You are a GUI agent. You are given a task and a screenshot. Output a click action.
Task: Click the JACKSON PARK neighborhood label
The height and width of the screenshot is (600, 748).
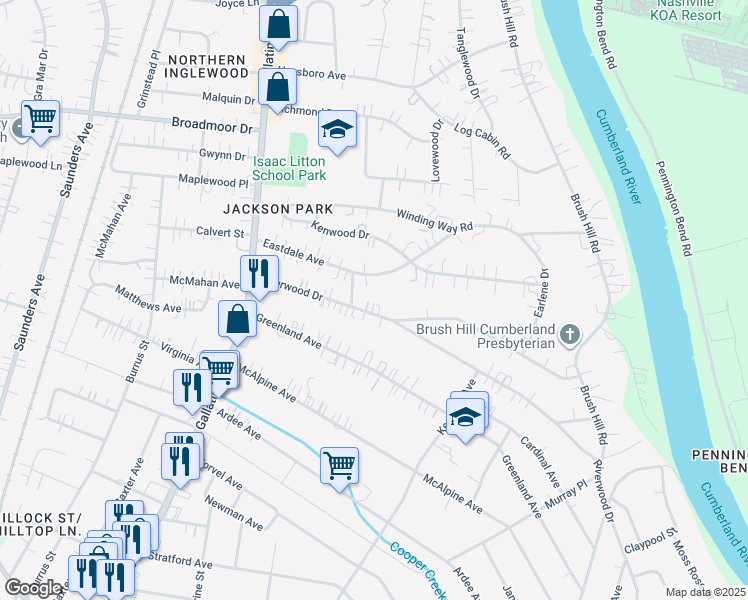pyautogui.click(x=263, y=209)
